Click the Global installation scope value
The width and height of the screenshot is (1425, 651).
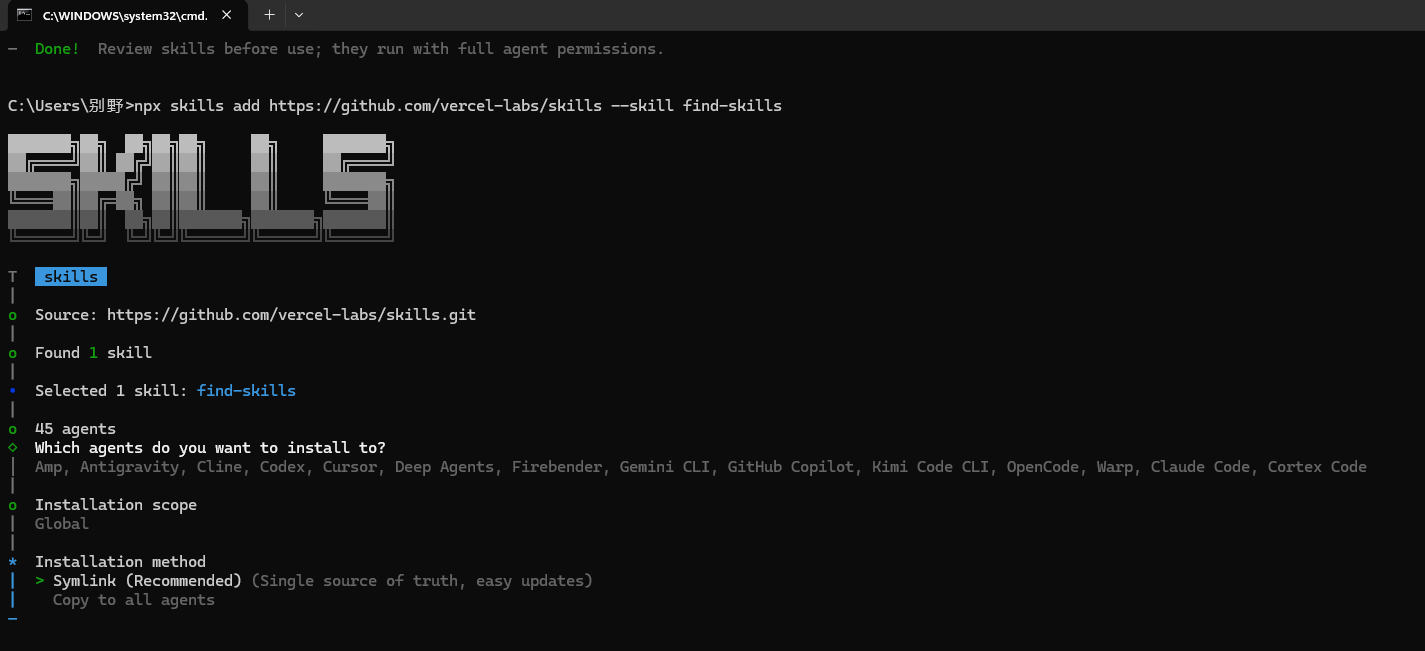point(62,524)
